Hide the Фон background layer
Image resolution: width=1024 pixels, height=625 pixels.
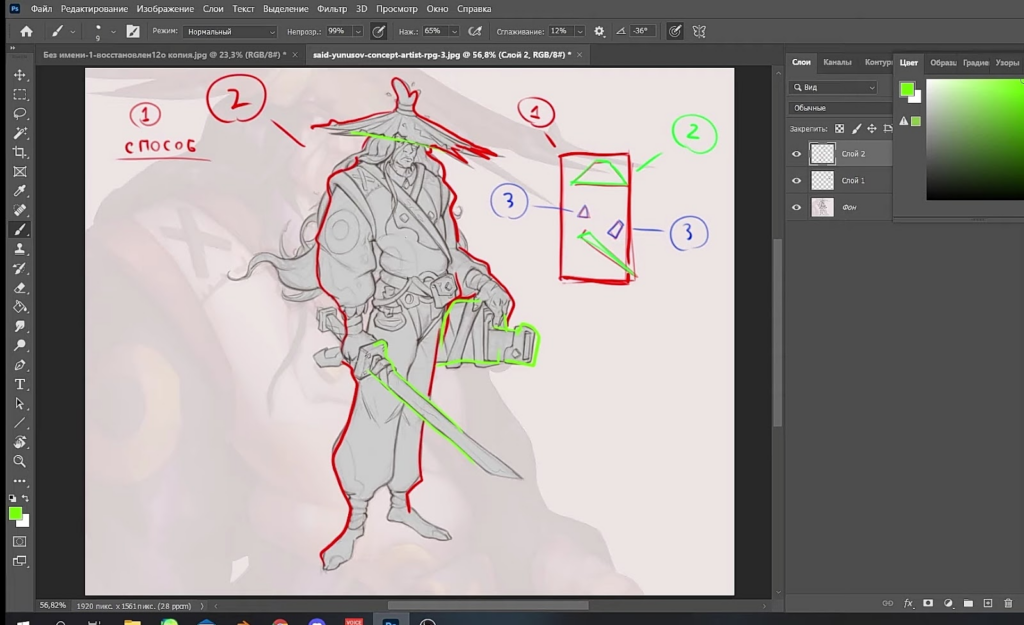[x=796, y=208]
